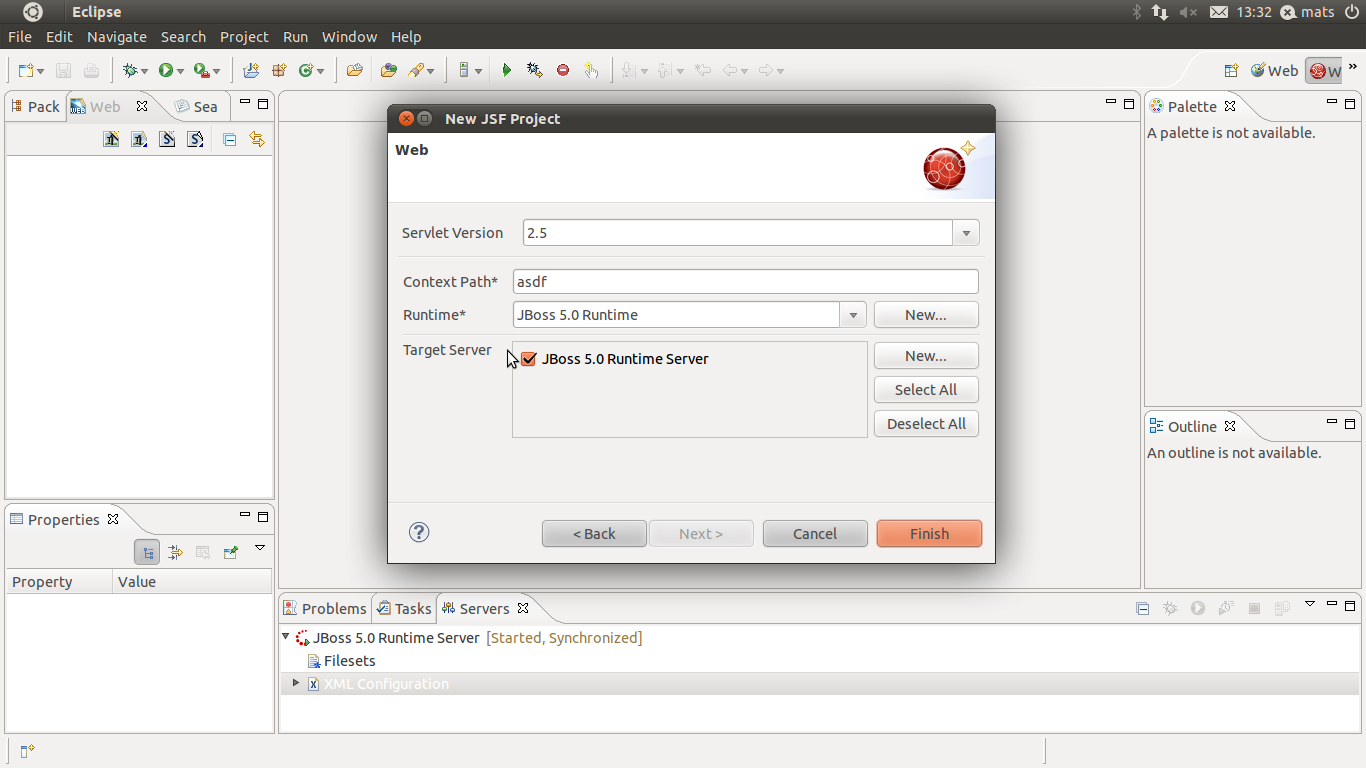Open Servers view menu triangle

[x=1310, y=604]
